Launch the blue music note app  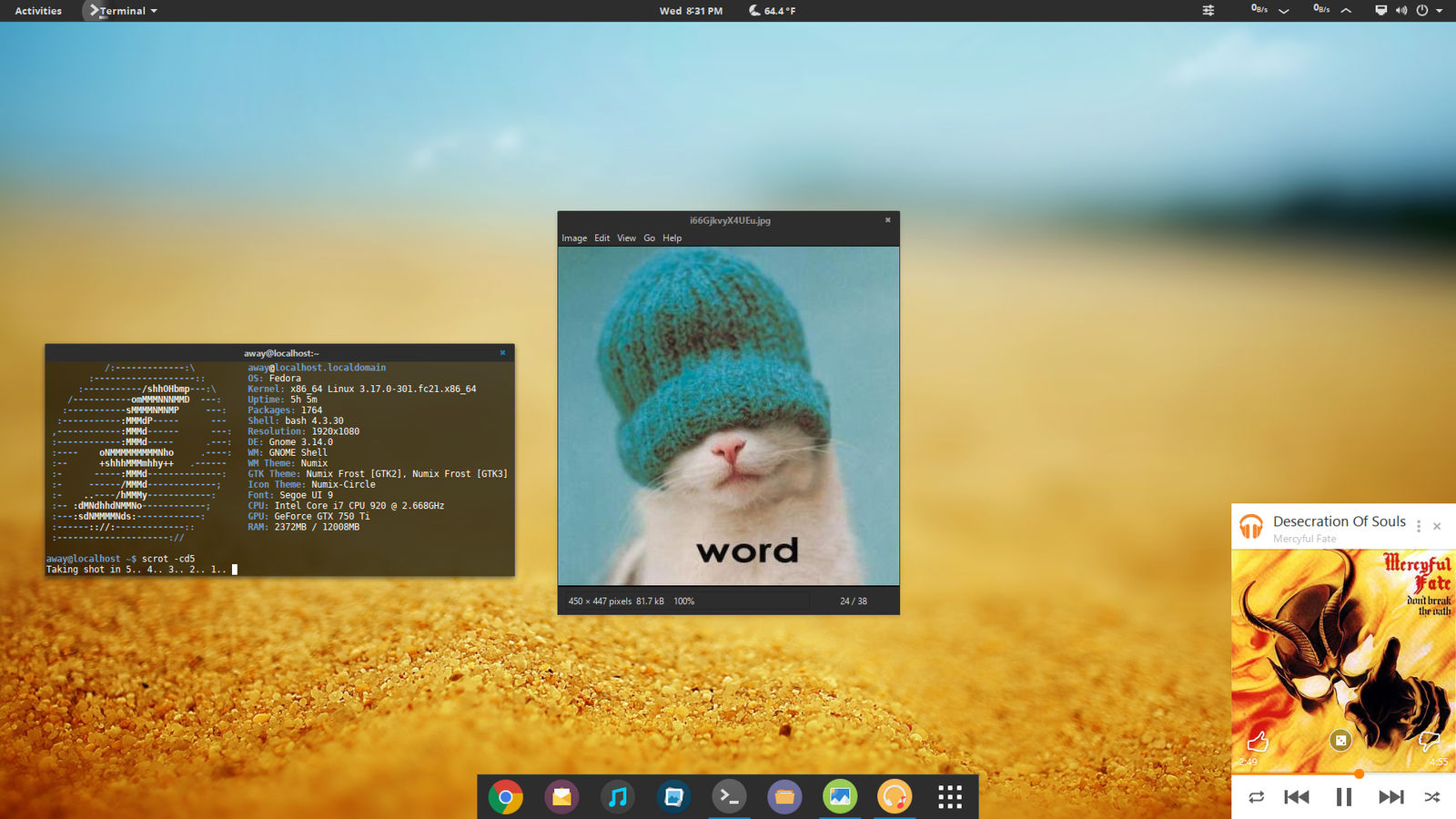617,797
